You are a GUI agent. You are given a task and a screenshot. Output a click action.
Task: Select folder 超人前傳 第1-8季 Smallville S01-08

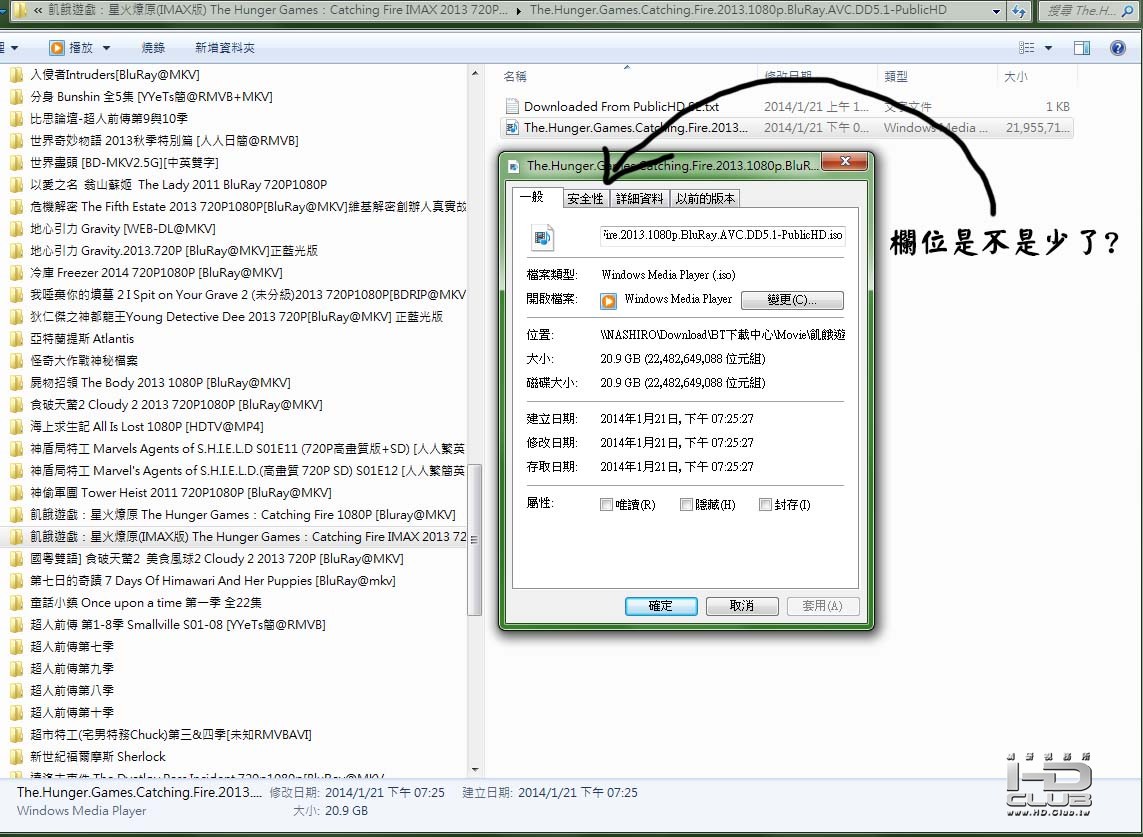click(178, 625)
